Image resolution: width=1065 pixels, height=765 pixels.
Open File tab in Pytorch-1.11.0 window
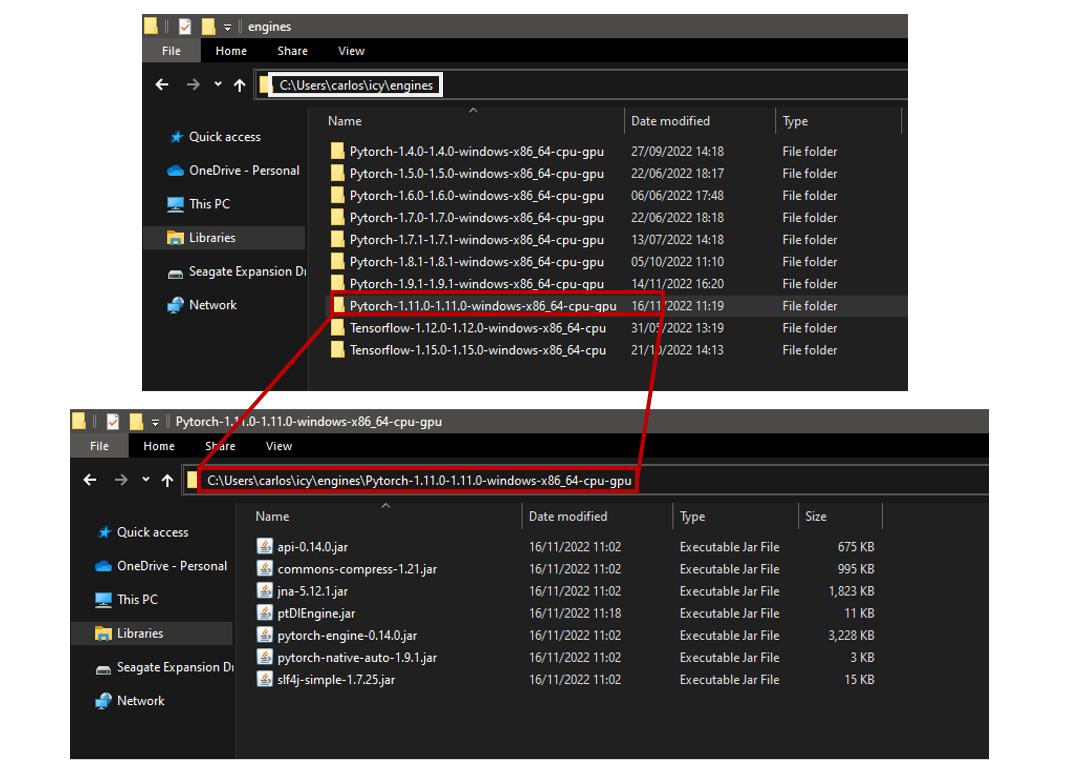click(99, 446)
